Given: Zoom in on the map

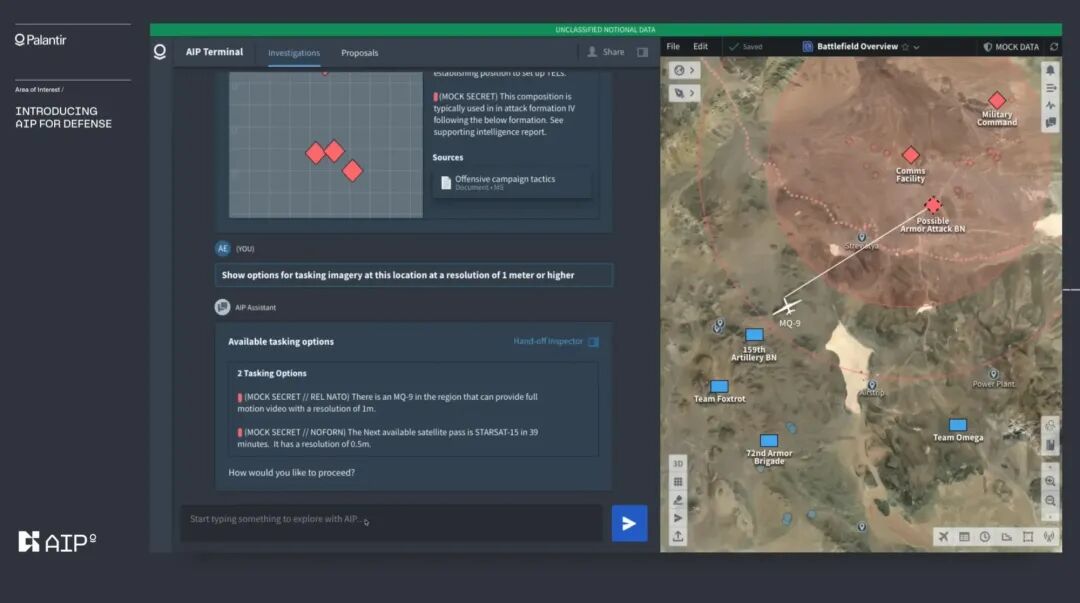Looking at the screenshot, I should tap(1050, 481).
